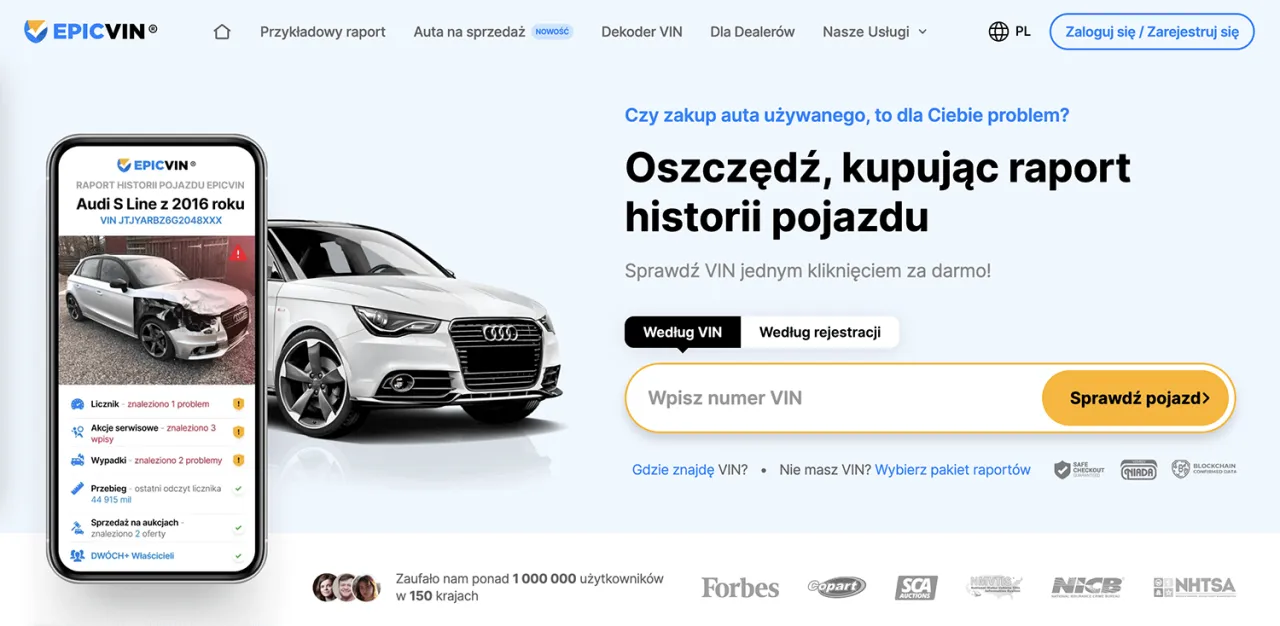Switch to Według rejestracji tab
Image resolution: width=1280 pixels, height=626 pixels.
tap(820, 332)
